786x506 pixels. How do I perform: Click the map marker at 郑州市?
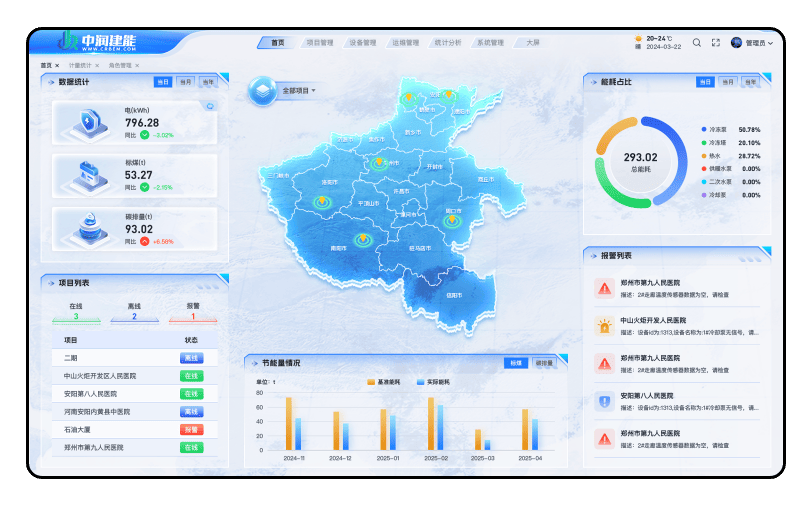pos(379,162)
